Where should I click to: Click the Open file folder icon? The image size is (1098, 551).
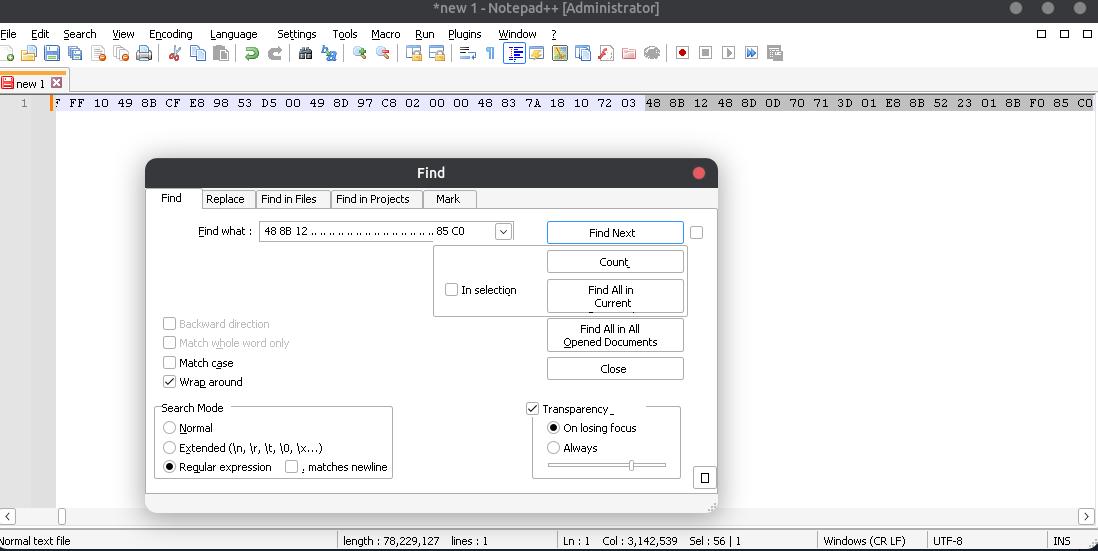click(x=29, y=53)
